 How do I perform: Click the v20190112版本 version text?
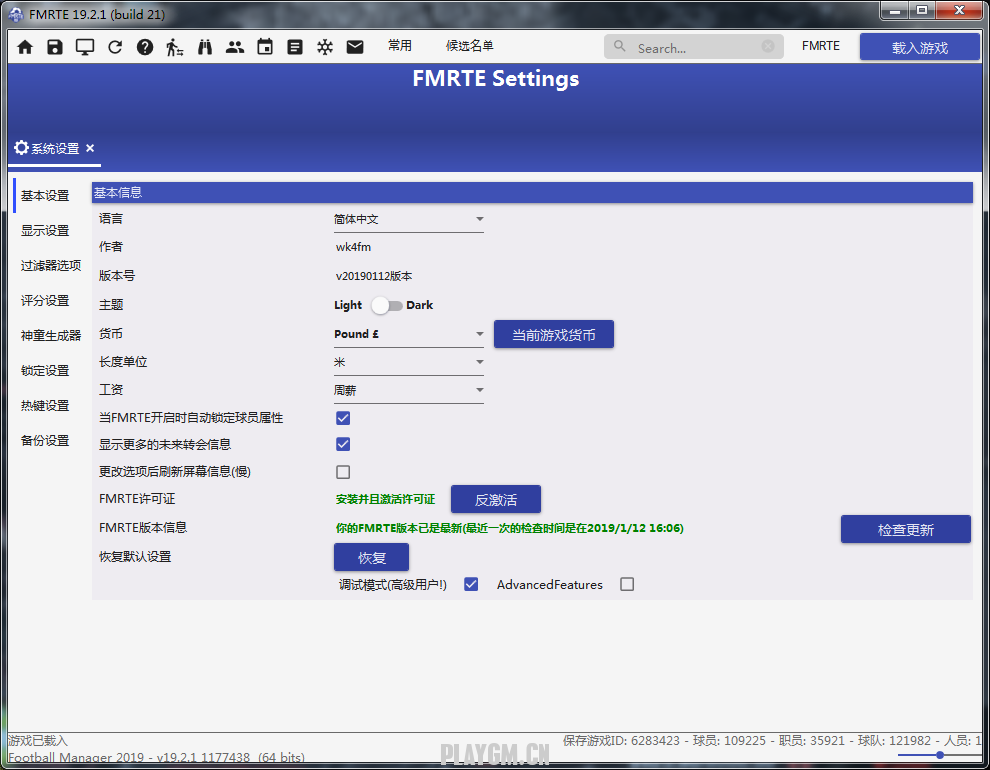click(x=374, y=276)
